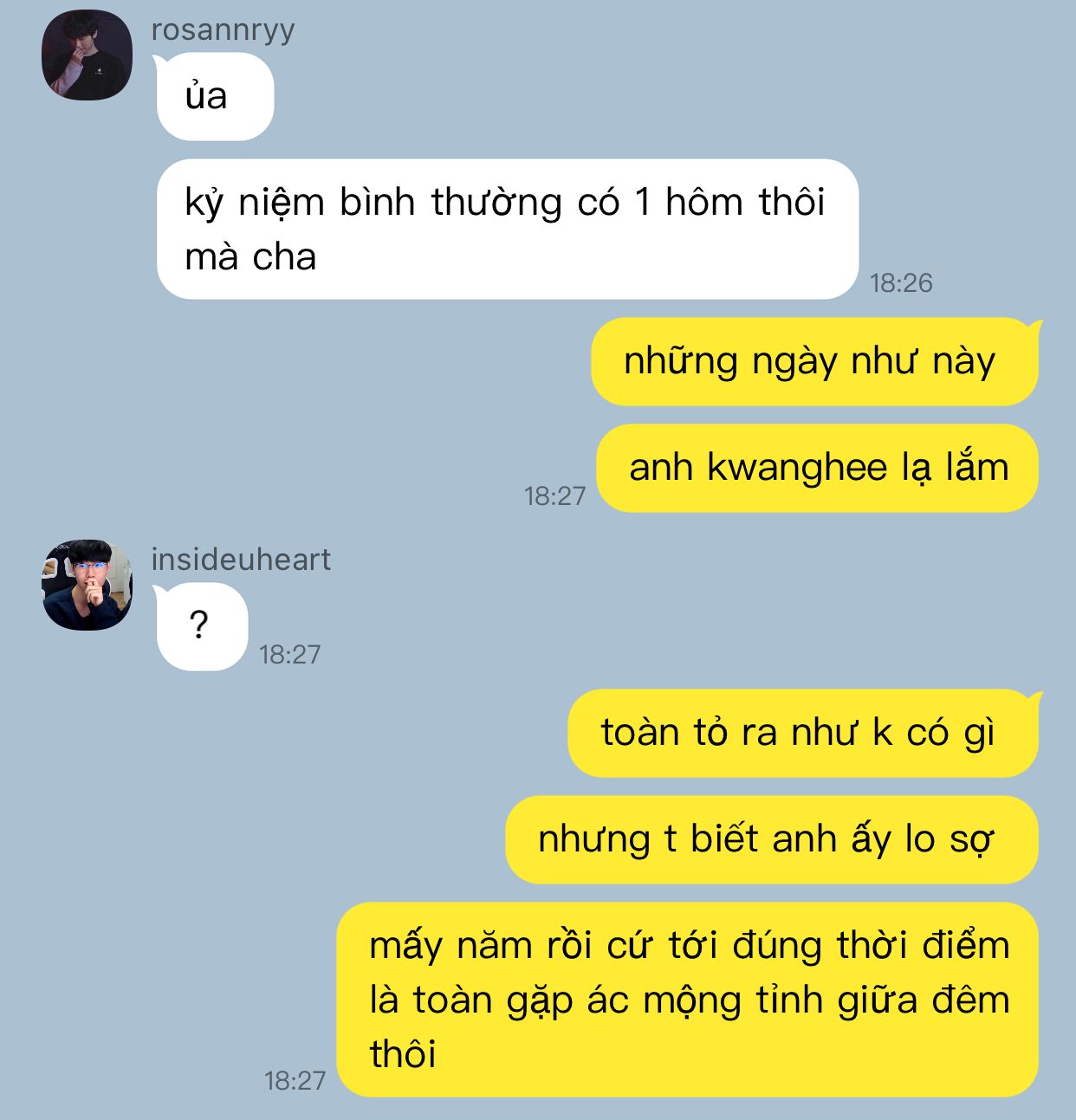Tap the 18:27 timestamp beside the last bubble
Screen dimensions: 1076x1120
[295, 1080]
